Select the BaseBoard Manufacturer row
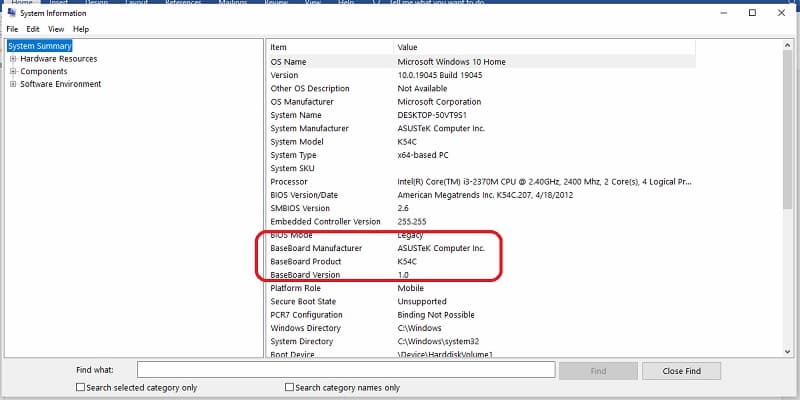This screenshot has width=800, height=400. 482,248
